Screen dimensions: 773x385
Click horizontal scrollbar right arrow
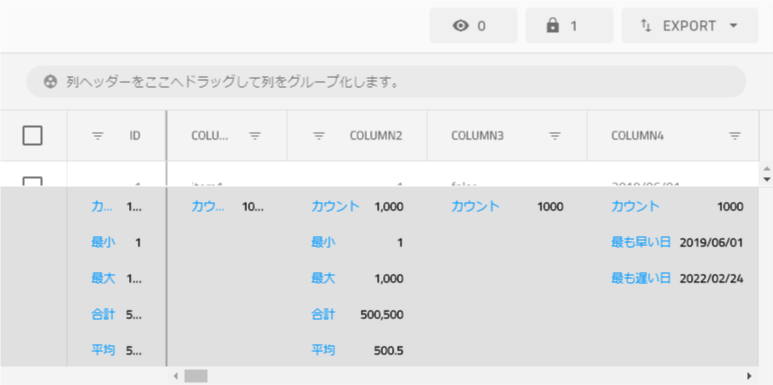coord(749,376)
